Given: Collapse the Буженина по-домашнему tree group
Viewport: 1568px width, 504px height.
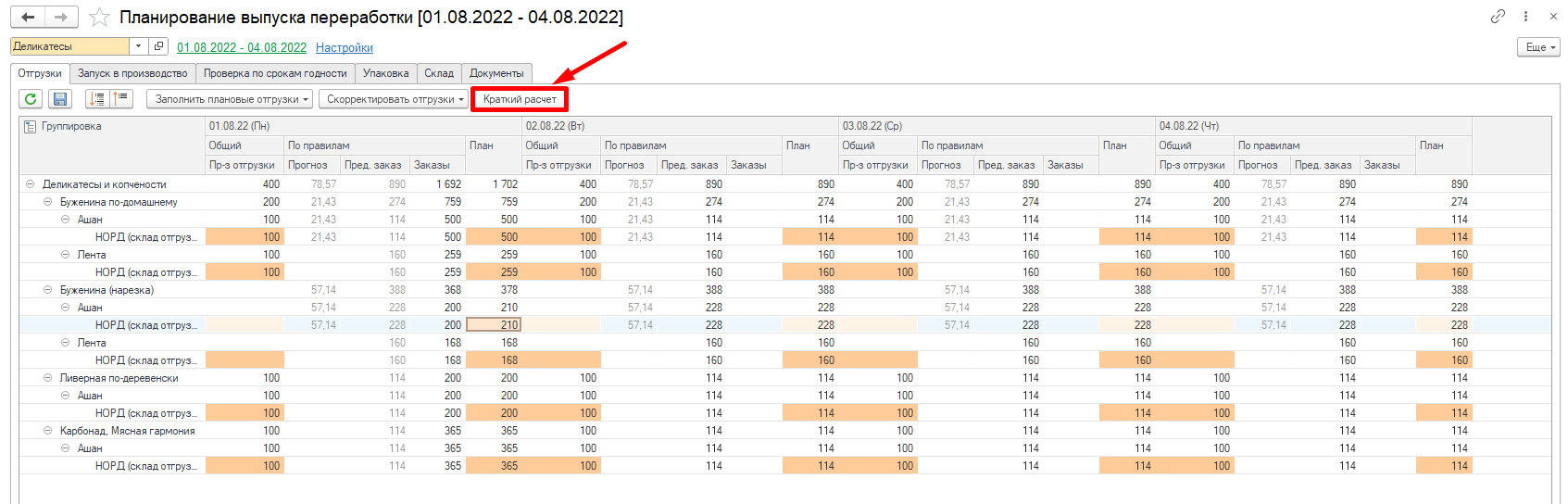Looking at the screenshot, I should click(48, 202).
